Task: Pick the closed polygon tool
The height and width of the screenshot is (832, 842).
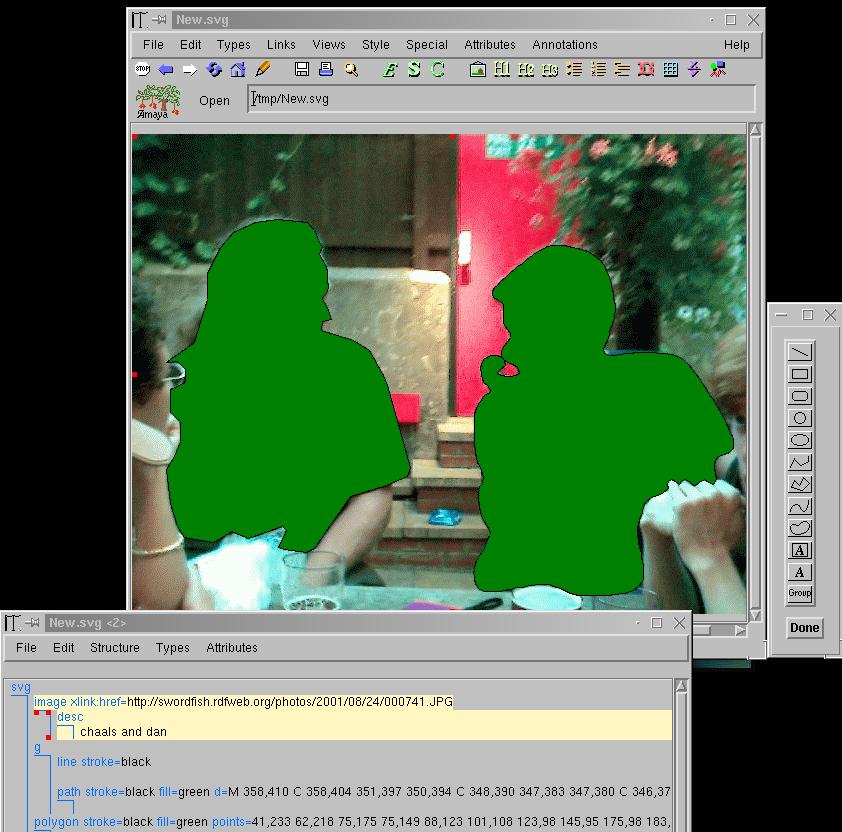Action: tap(800, 484)
